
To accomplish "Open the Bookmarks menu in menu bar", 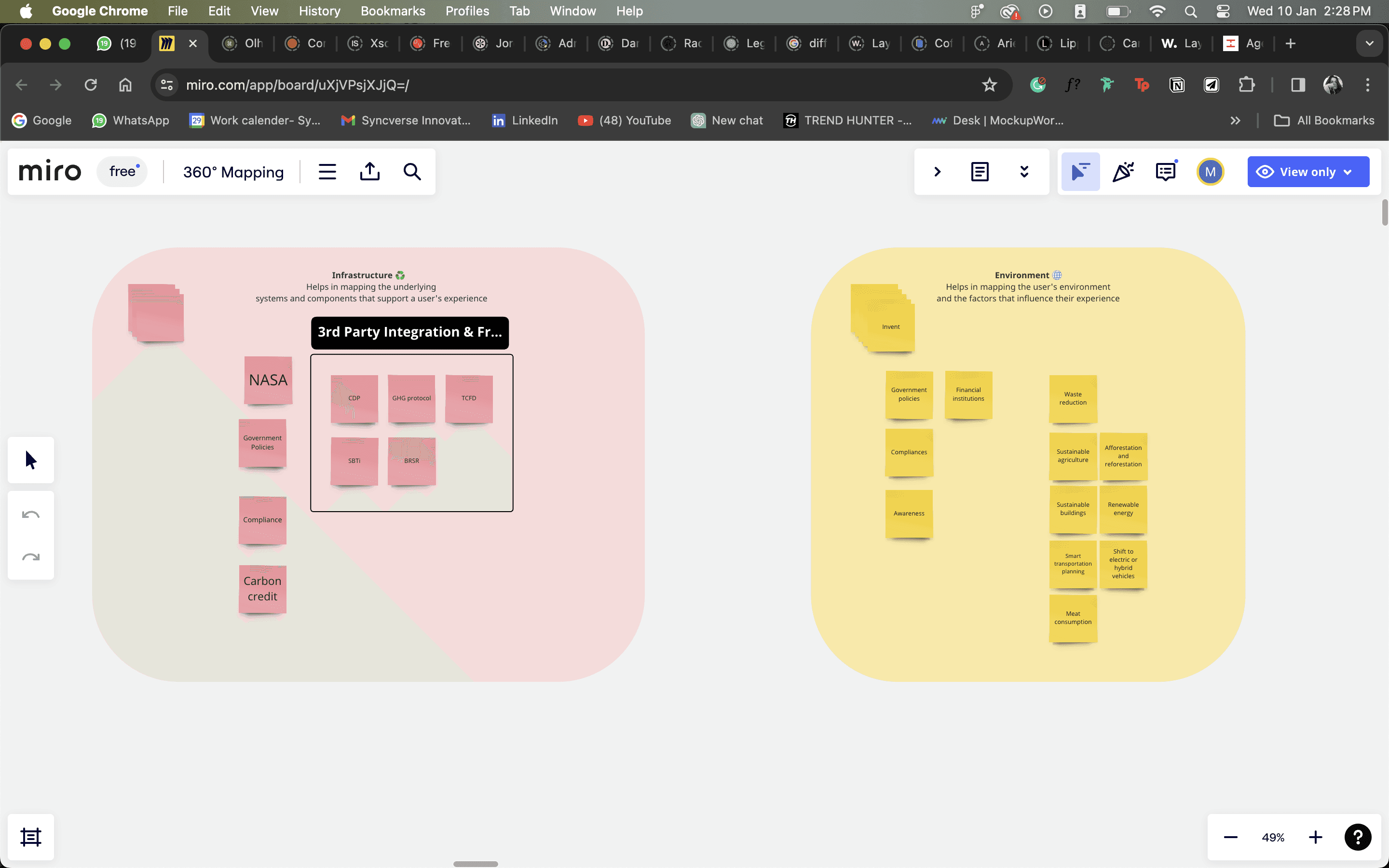I will [x=393, y=11].
